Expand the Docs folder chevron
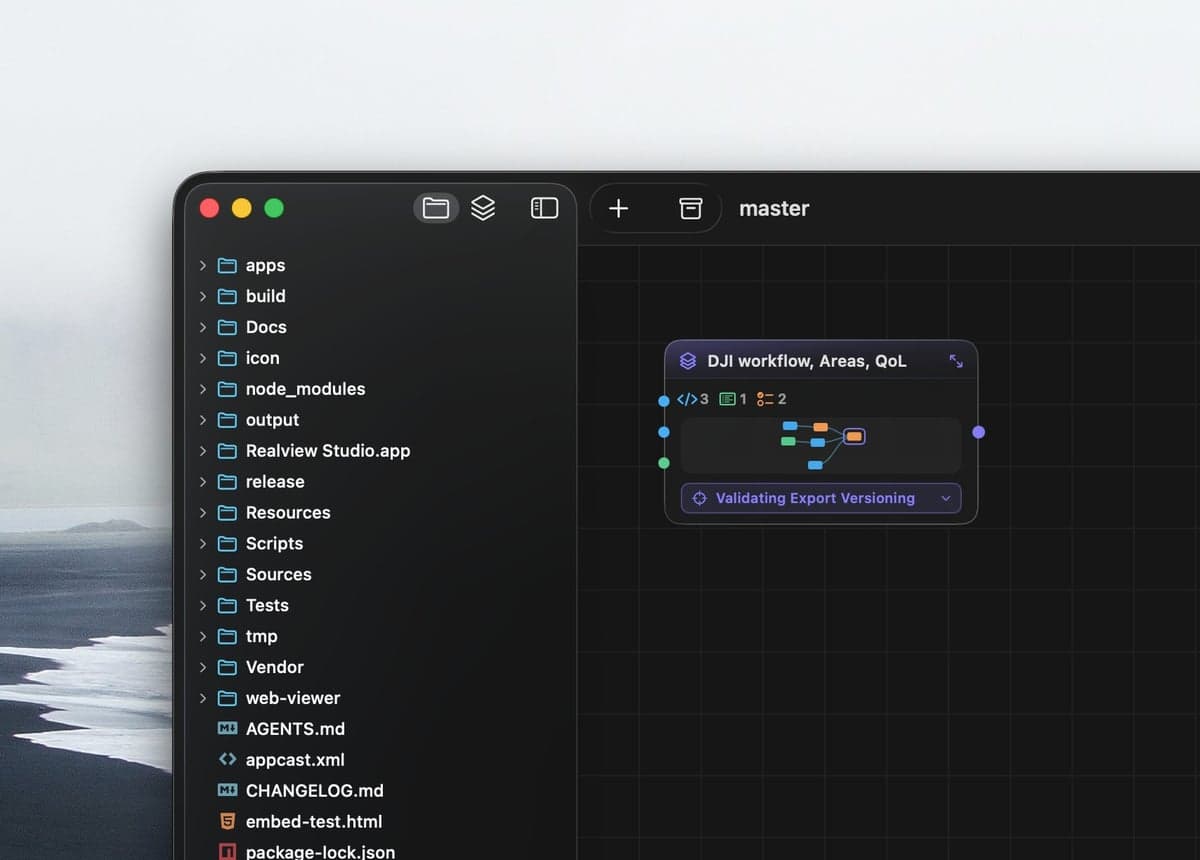1200x860 pixels. click(203, 327)
